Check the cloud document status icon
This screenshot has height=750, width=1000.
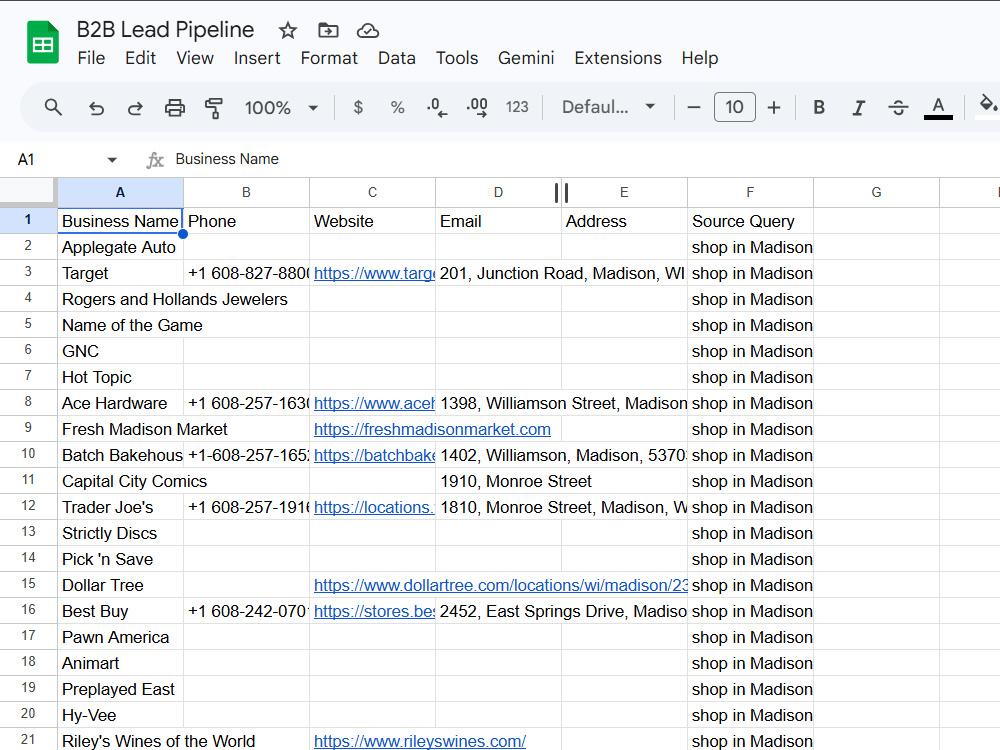coord(367,31)
